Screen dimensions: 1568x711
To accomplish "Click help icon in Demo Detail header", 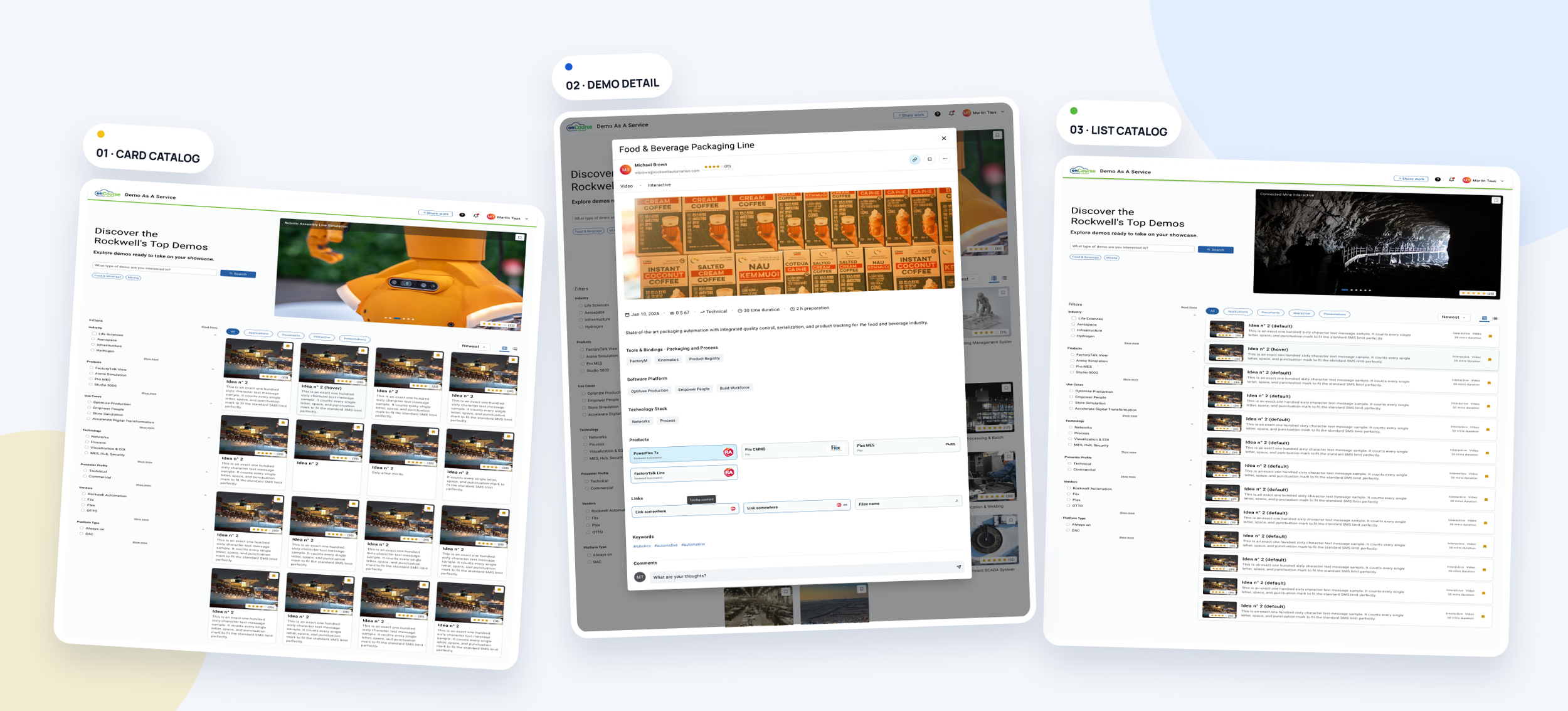I will coord(938,114).
